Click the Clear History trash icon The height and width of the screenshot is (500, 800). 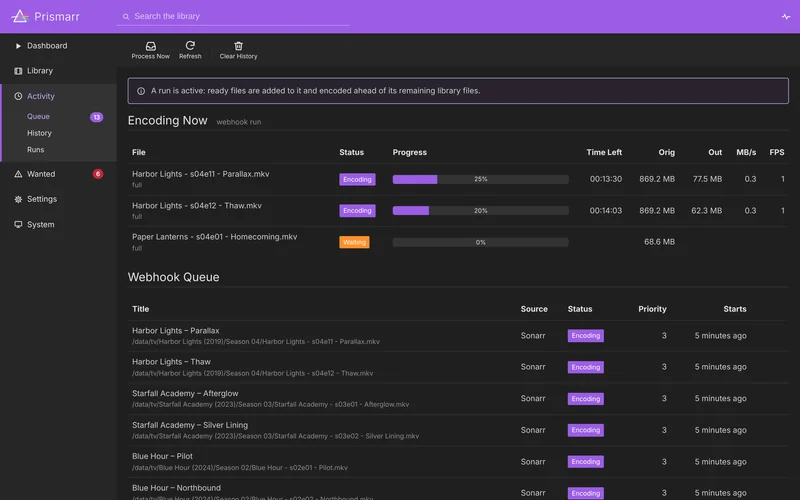[x=238, y=46]
